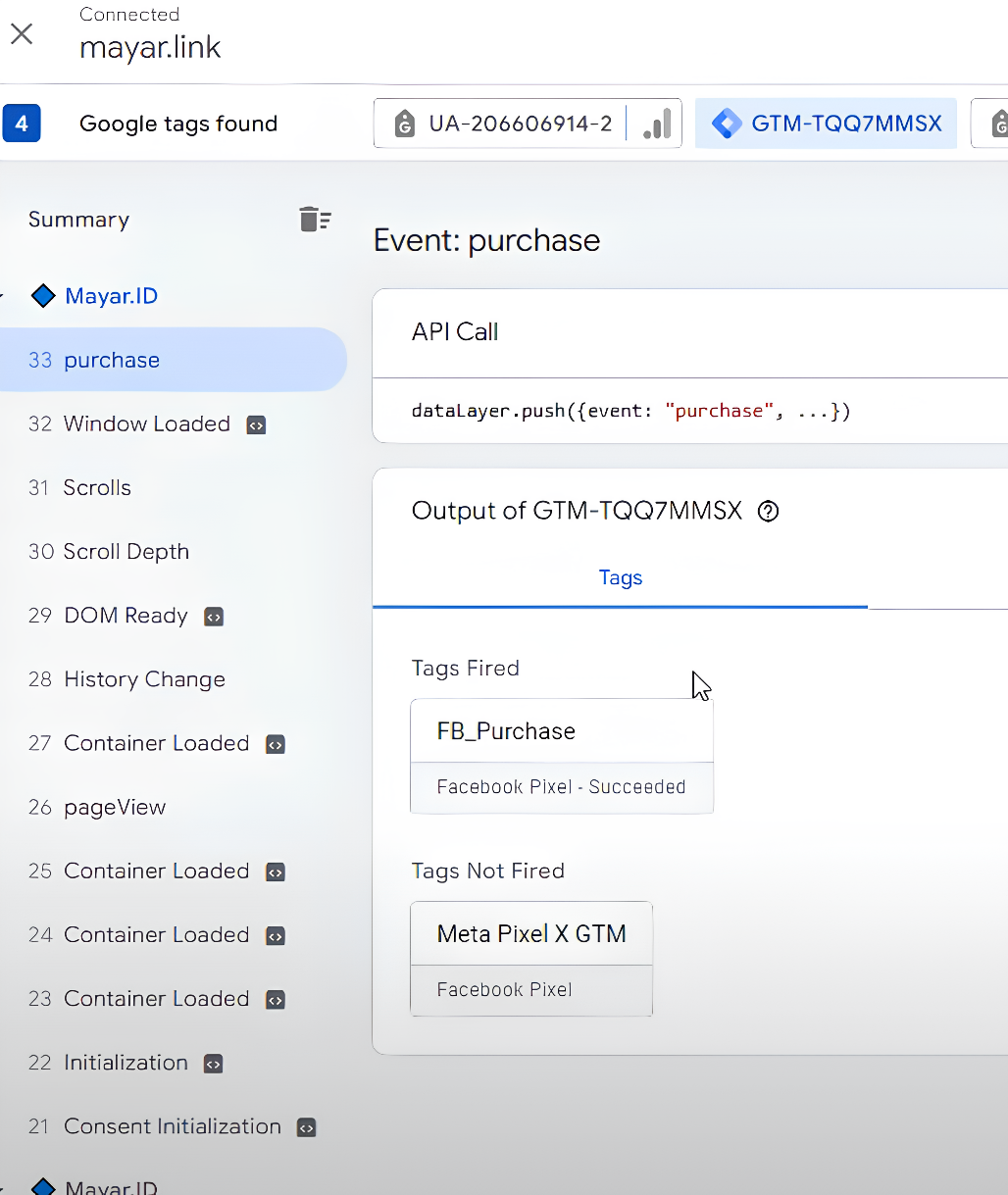Open the FB_Purchase fired tag card
The height and width of the screenshot is (1195, 1008).
(562, 756)
